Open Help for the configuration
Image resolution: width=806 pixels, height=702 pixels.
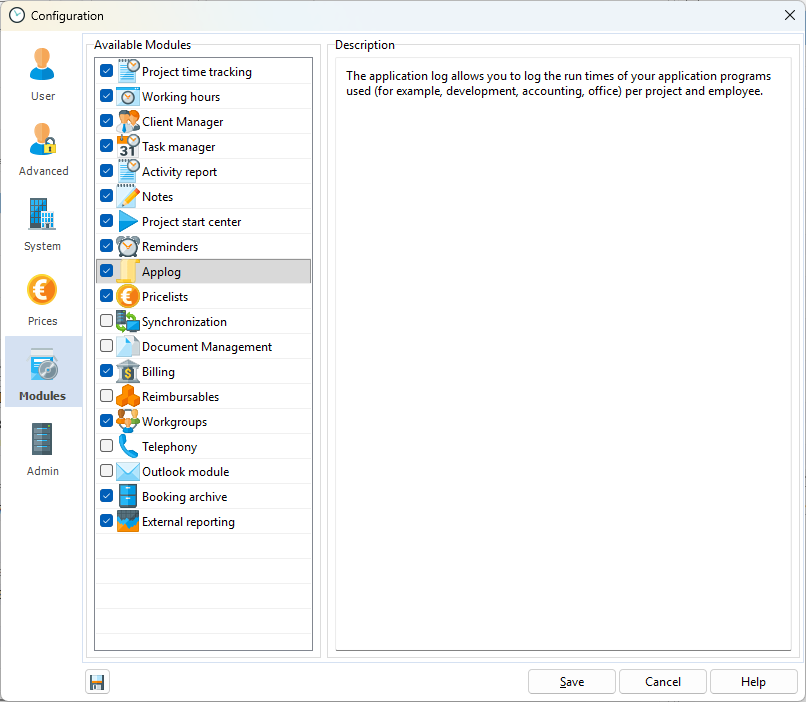[x=753, y=682]
